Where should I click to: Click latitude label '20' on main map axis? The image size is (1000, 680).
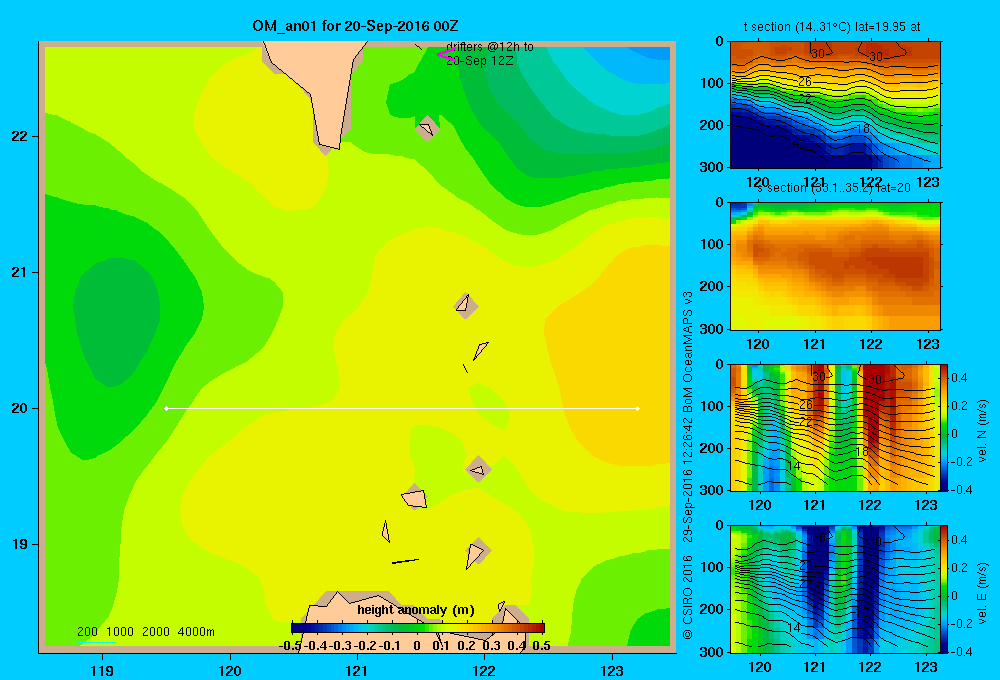click(x=20, y=408)
